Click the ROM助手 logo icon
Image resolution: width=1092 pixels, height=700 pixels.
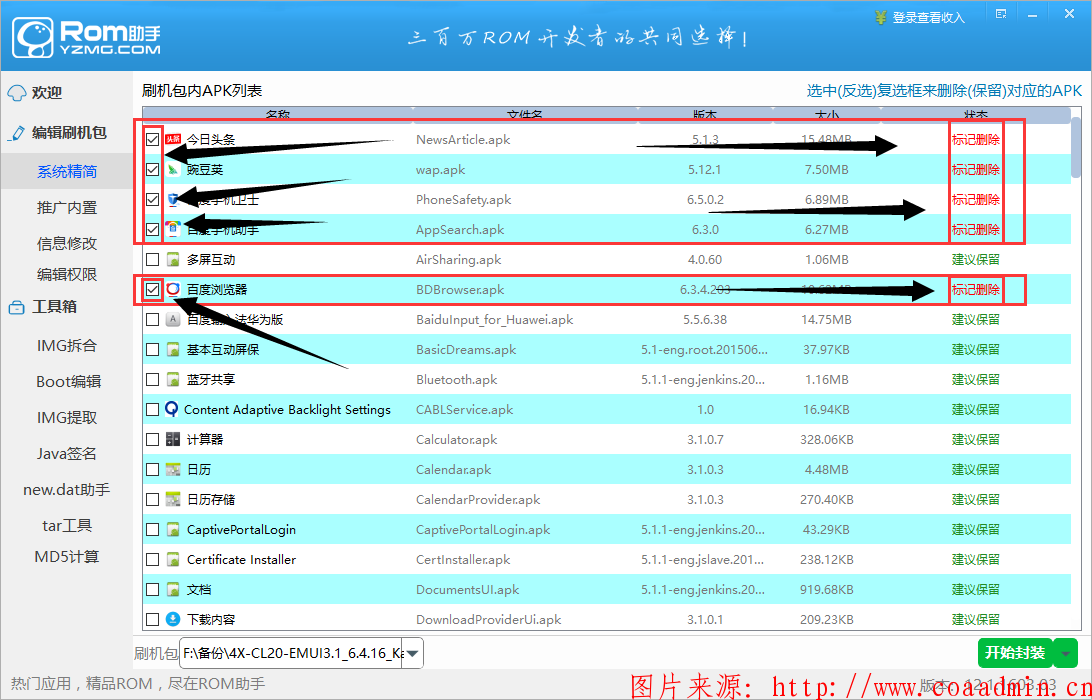(34, 38)
